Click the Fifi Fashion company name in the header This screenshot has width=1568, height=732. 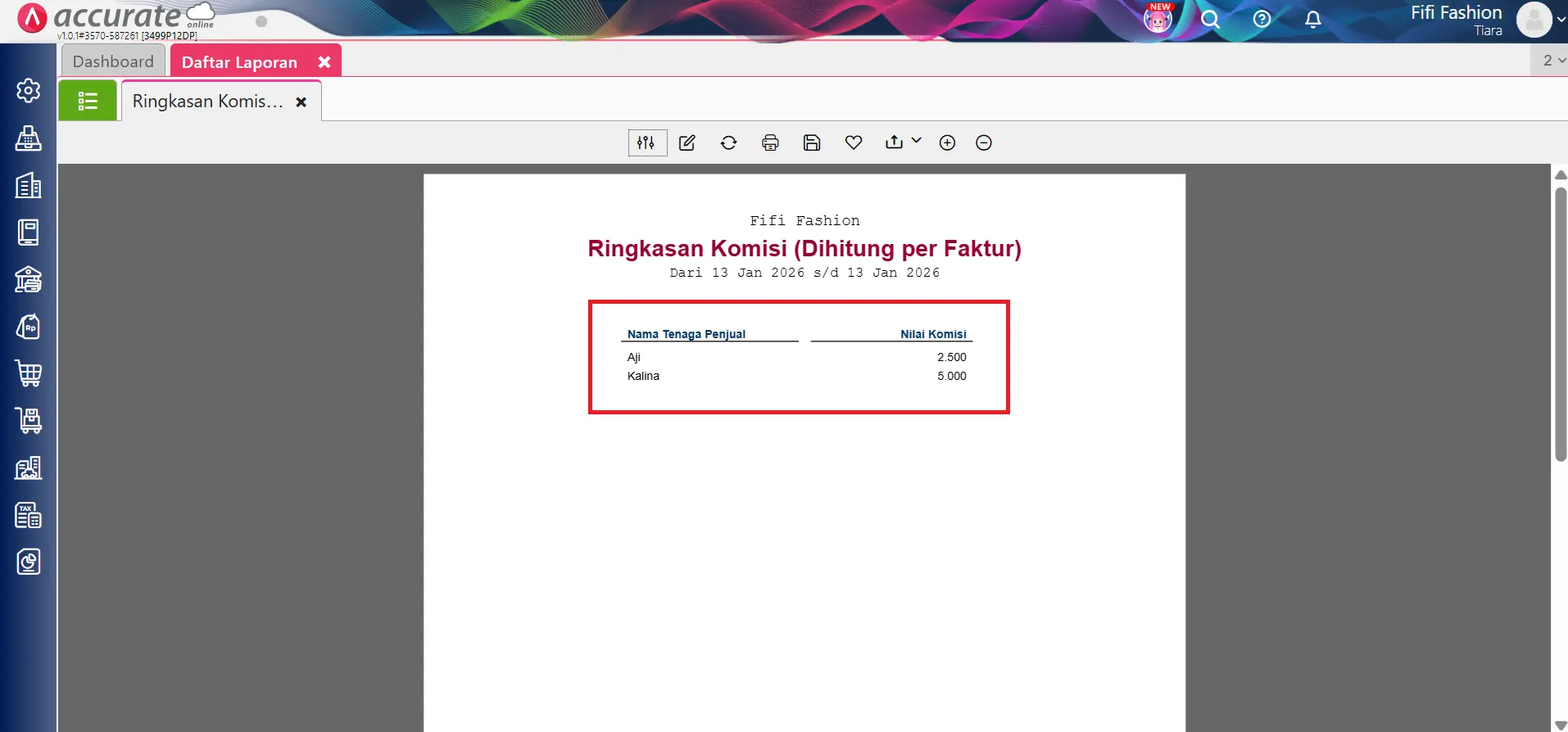pyautogui.click(x=1456, y=12)
